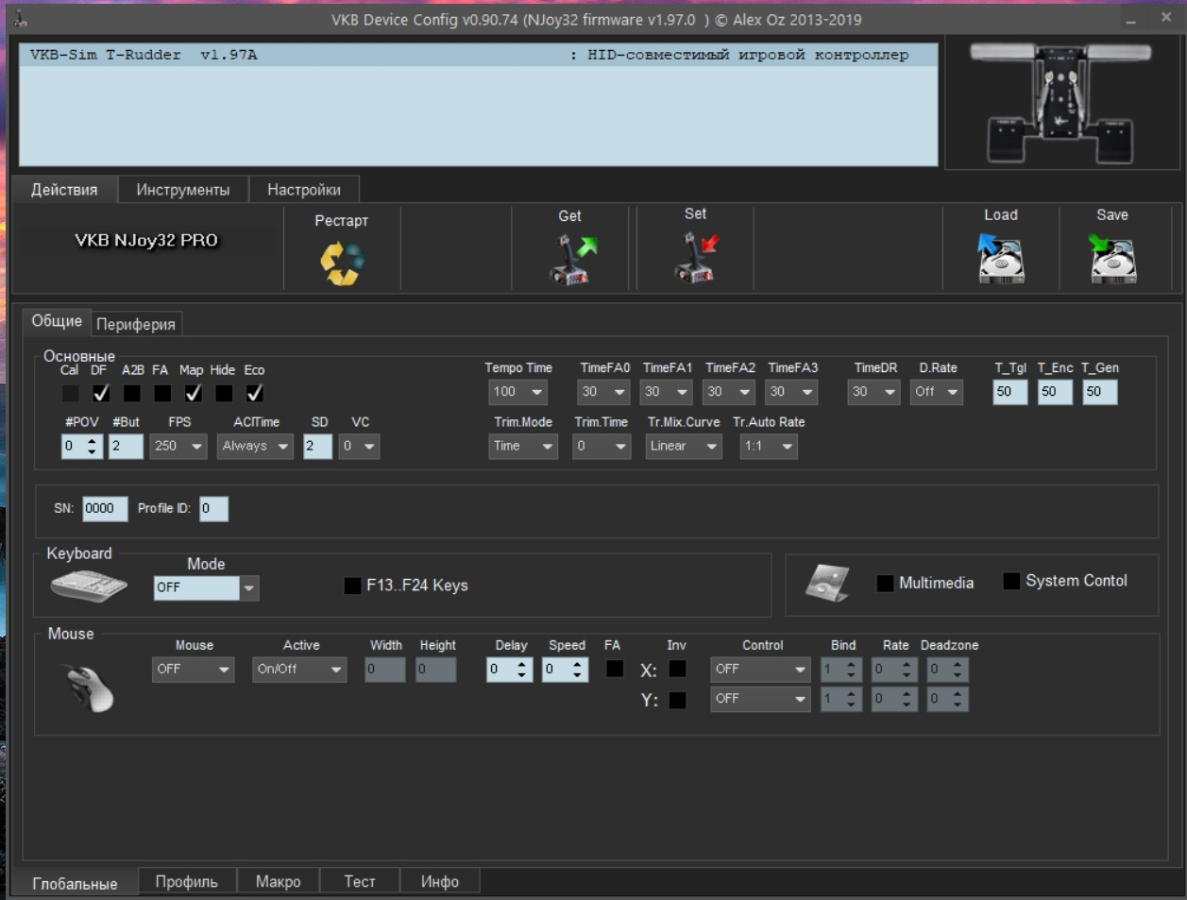Viewport: 1187px width, 900px height.
Task: Click the #But input field
Action: 126,446
